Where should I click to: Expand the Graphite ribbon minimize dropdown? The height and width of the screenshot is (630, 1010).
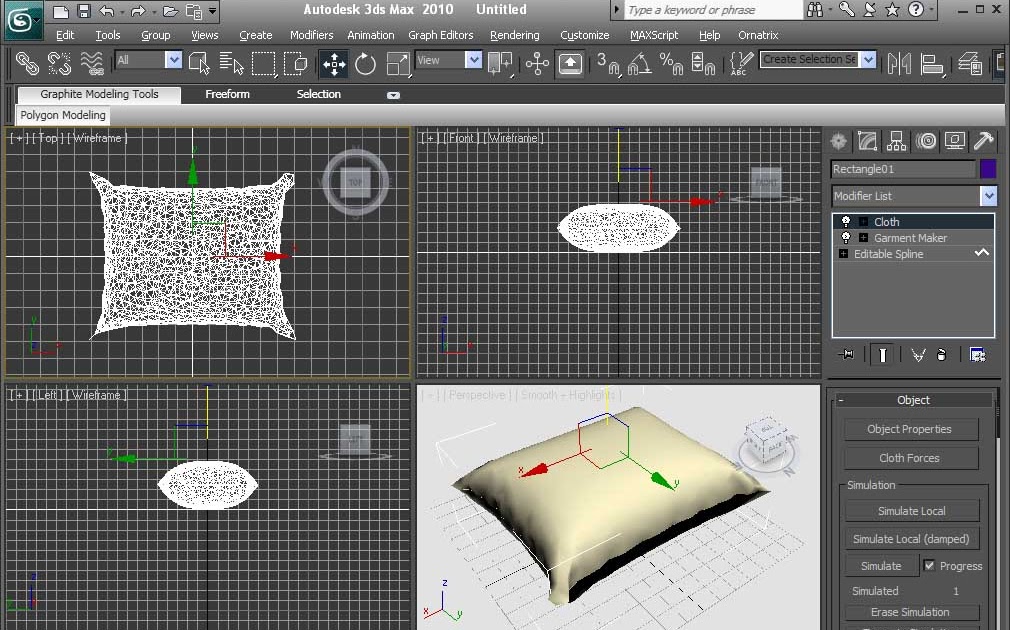[393, 95]
